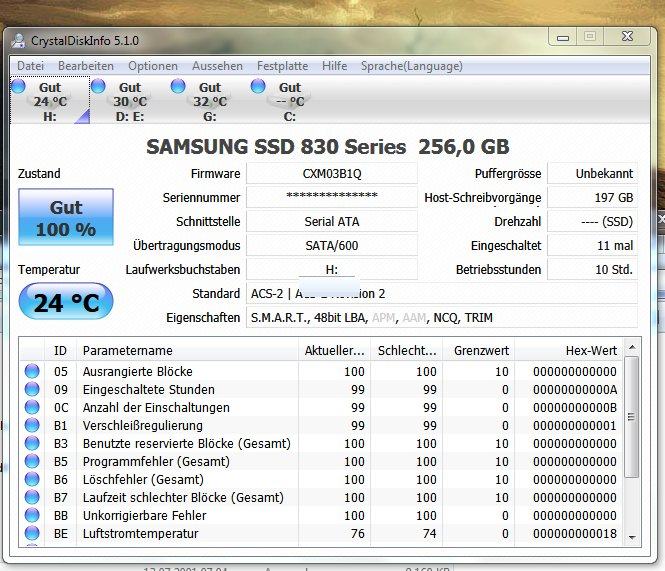Click the SMART list vertical scrollbar thumb
This screenshot has height=571, width=665.
coord(632,417)
